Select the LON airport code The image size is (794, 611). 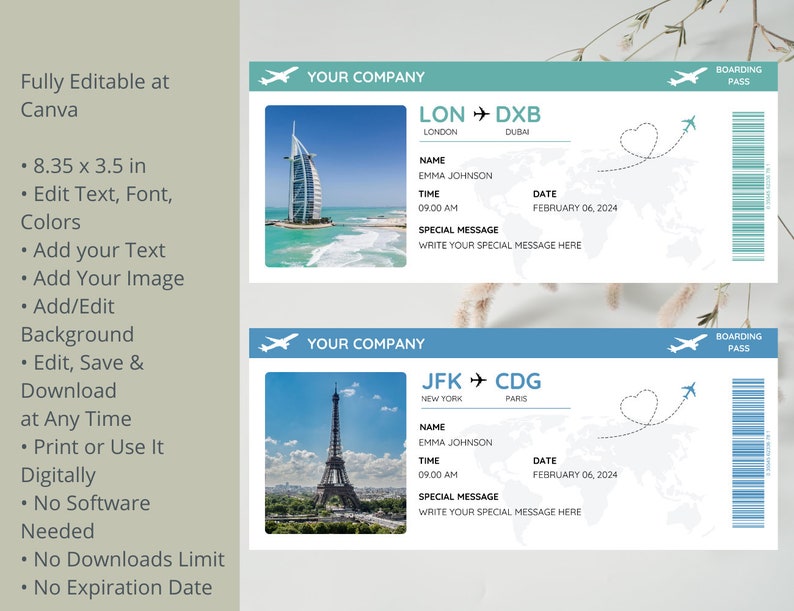442,114
